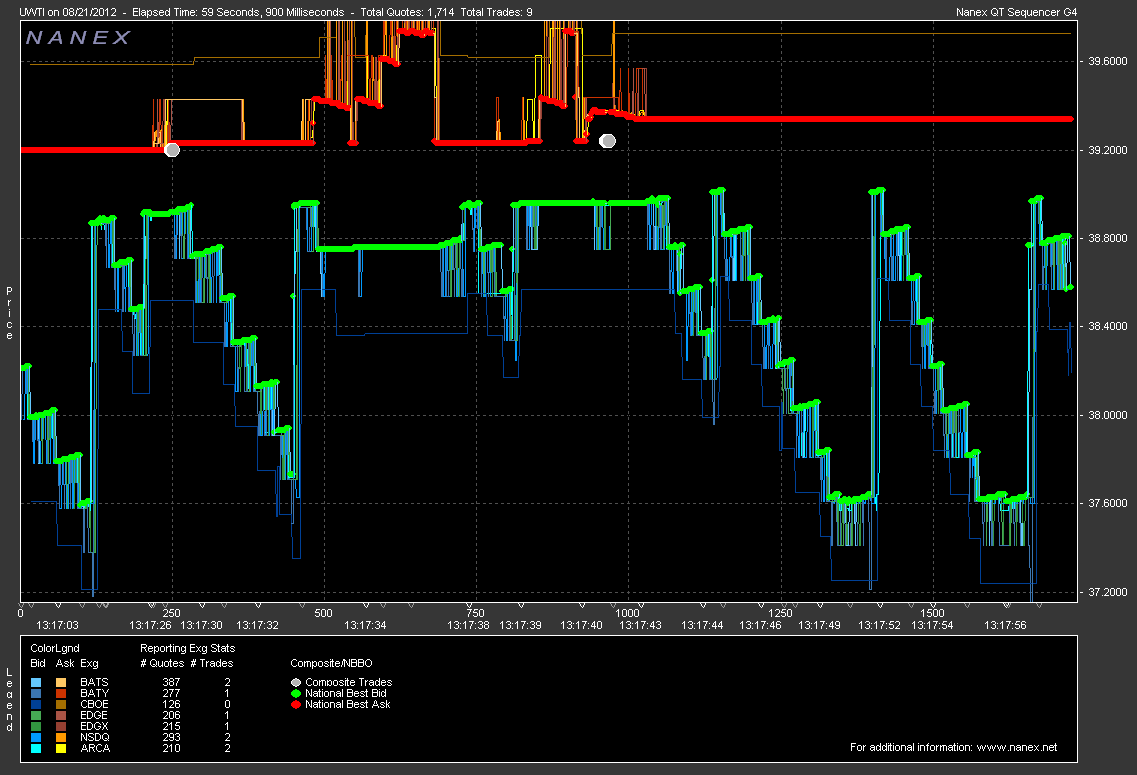1137x775 pixels.
Task: Click the ARCA quote count 210
Action: (x=171, y=748)
